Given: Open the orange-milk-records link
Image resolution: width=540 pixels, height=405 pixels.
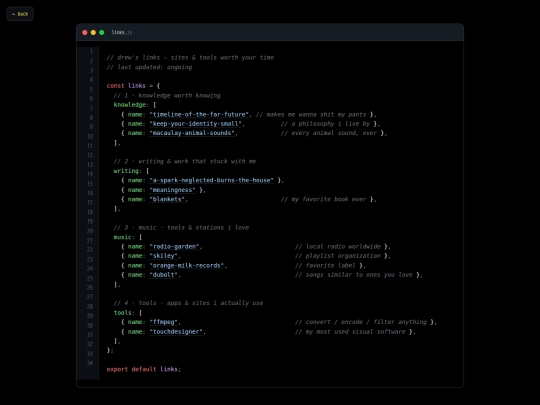Looking at the screenshot, I should pos(187,266).
